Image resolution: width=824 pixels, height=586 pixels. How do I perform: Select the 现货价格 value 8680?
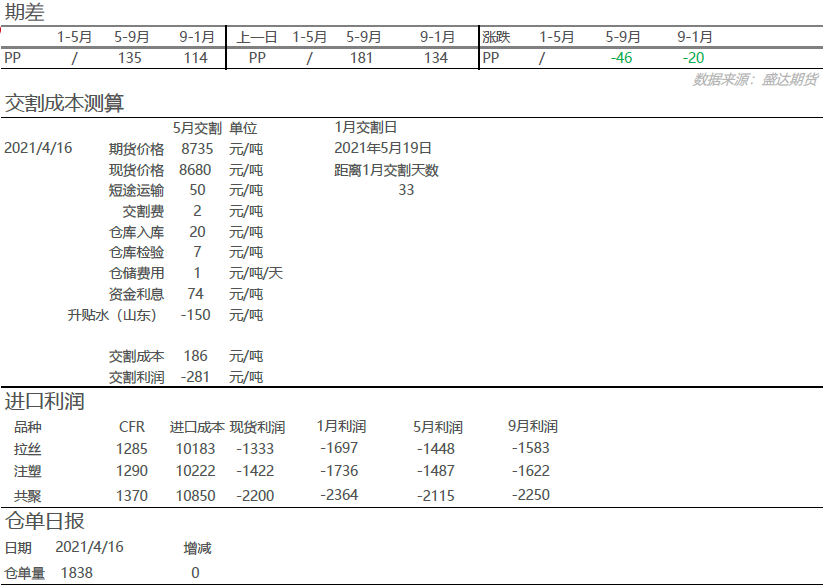(196, 170)
